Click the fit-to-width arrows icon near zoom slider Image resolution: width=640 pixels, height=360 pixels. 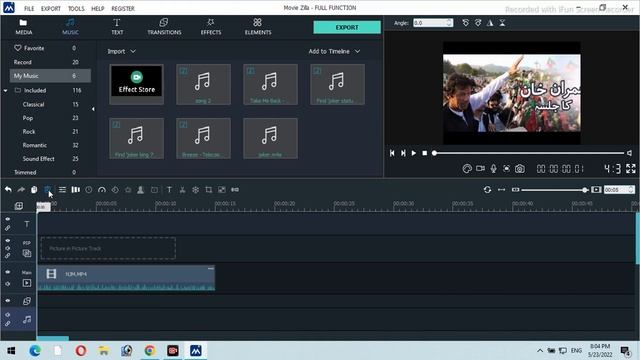(x=501, y=190)
